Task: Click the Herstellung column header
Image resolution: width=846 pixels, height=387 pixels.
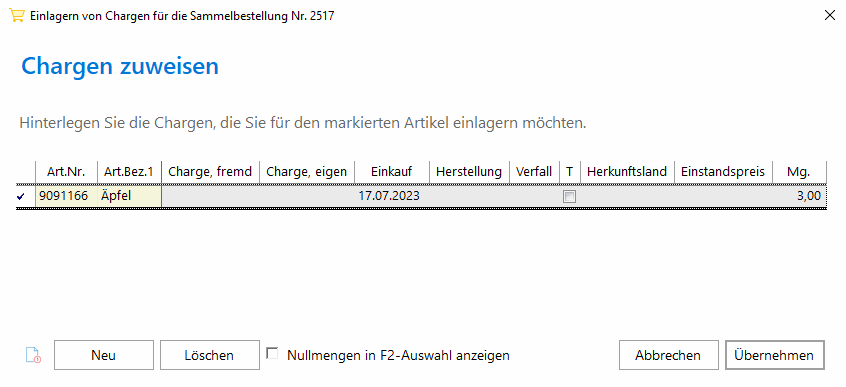Action: click(x=469, y=172)
